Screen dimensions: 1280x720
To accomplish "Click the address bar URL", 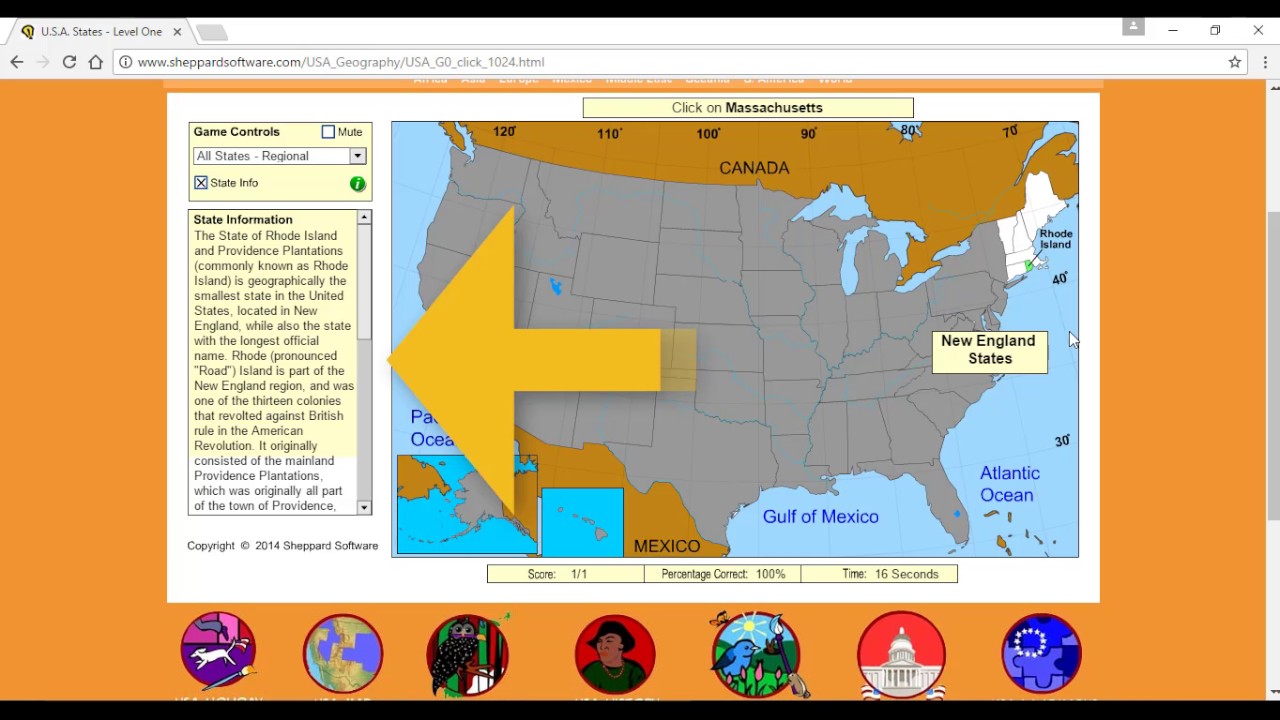I will [x=341, y=62].
